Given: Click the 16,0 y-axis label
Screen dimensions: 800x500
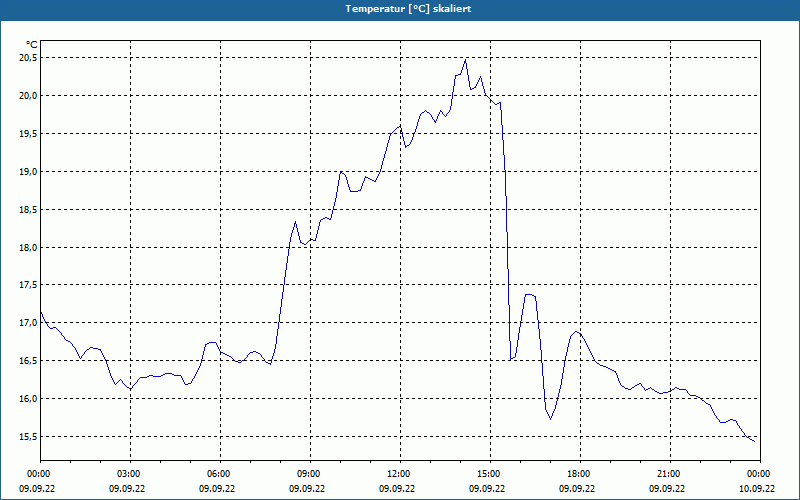Looking at the screenshot, I should (x=28, y=398).
